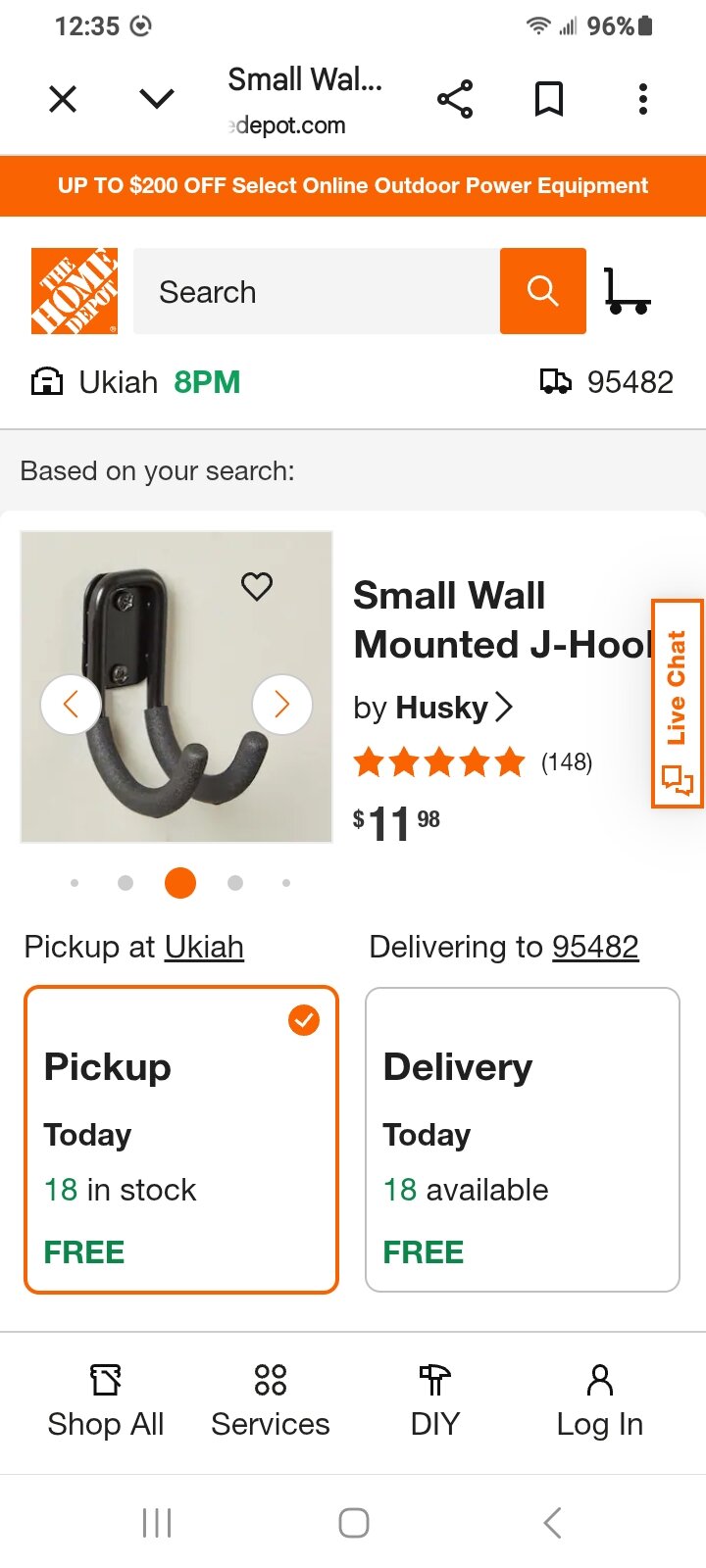Change pickup store via Ukiah link
This screenshot has height=1568, width=706.
[x=204, y=947]
